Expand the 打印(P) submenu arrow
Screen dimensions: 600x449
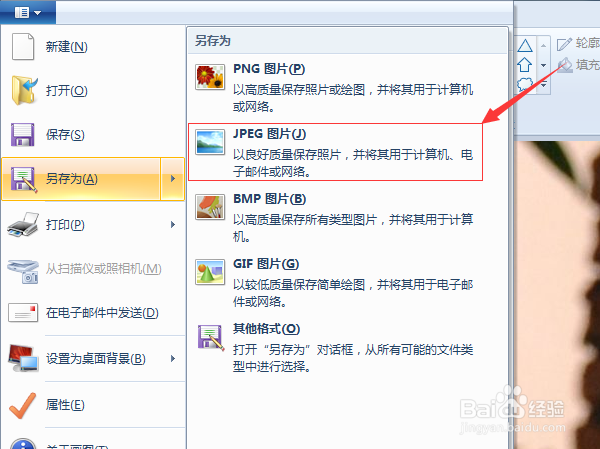click(173, 225)
